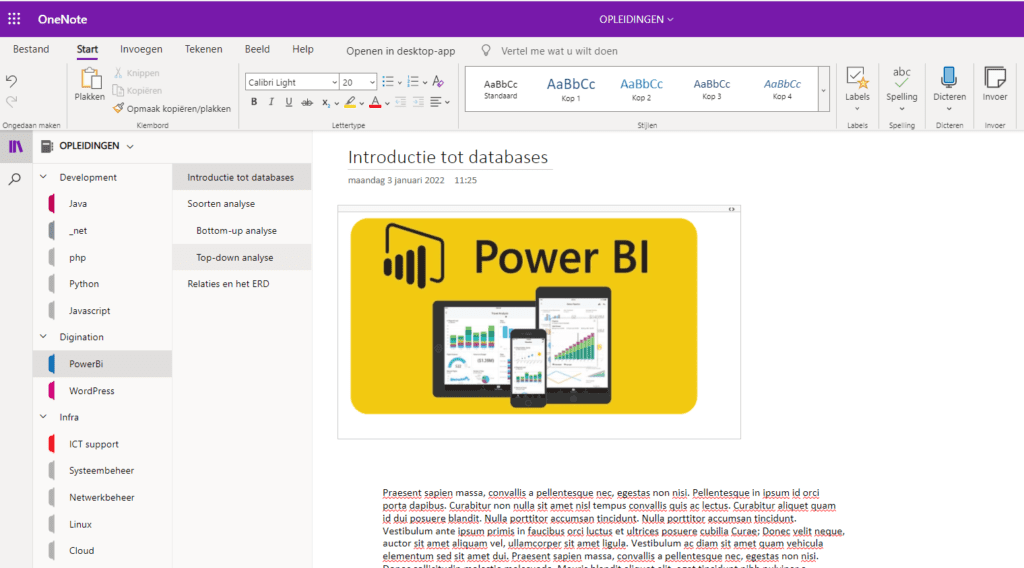Apply the Kop 1 style

(571, 89)
